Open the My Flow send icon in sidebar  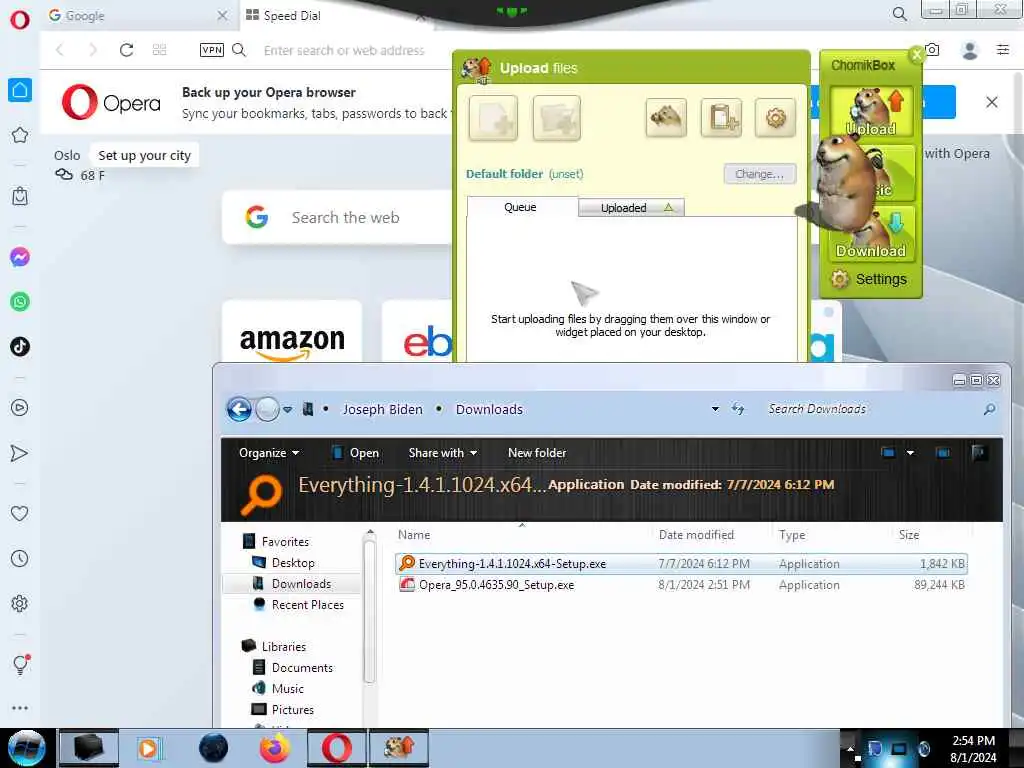pyautogui.click(x=20, y=453)
